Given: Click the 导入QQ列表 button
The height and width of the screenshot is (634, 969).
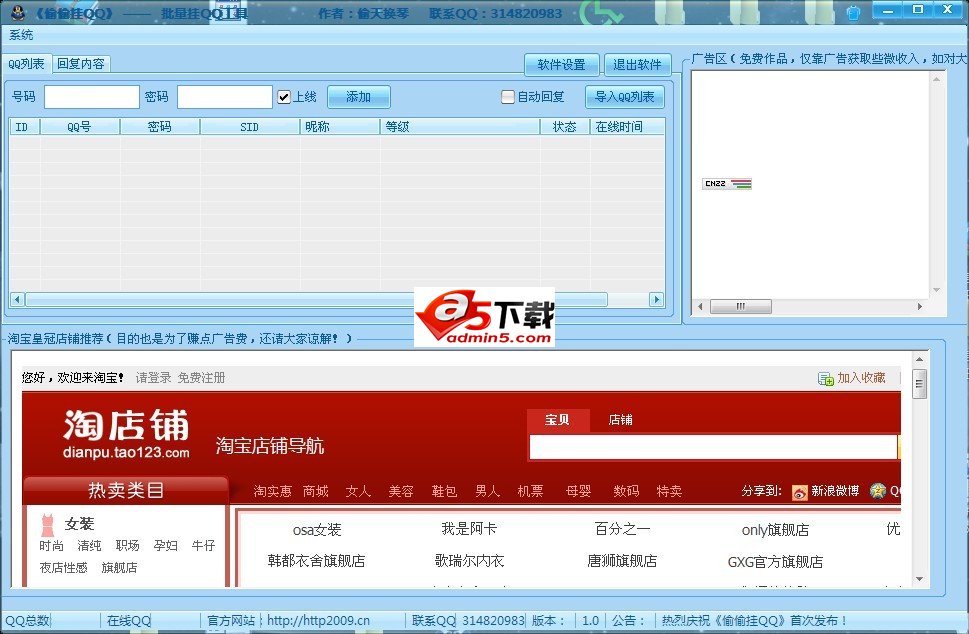Looking at the screenshot, I should click(x=625, y=97).
